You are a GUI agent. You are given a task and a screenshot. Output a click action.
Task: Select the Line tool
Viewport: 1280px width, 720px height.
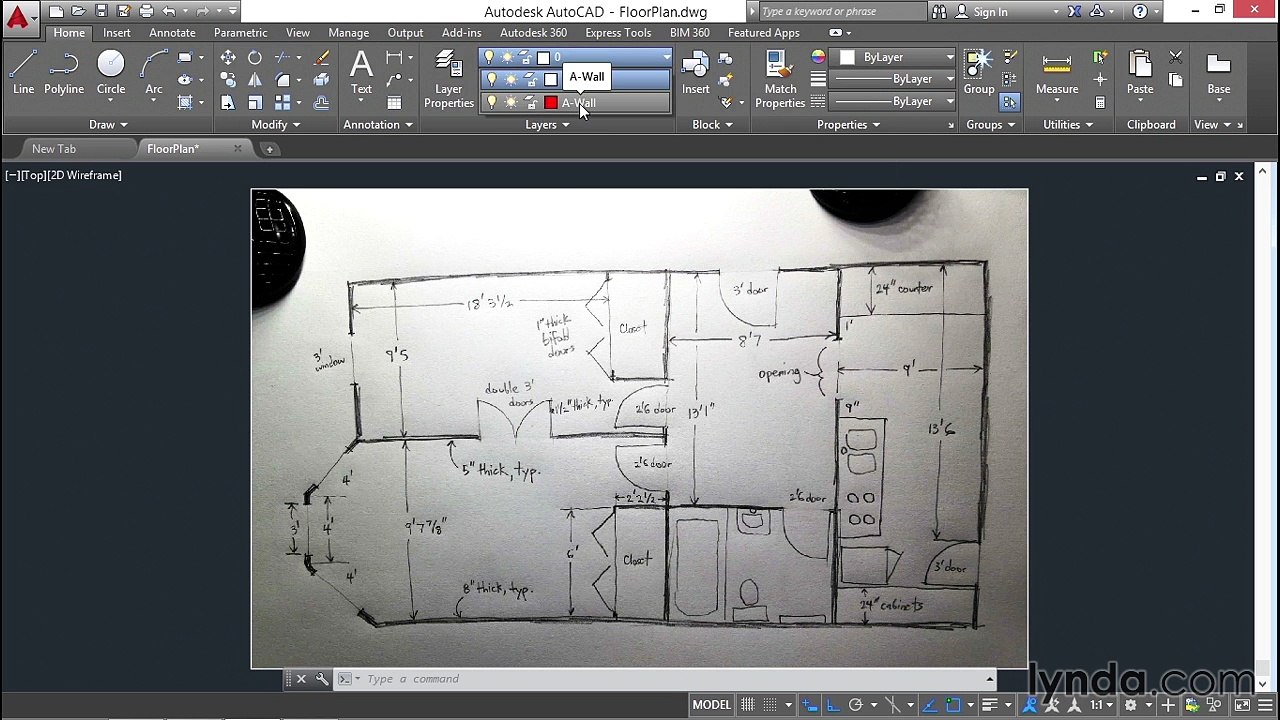pos(24,73)
